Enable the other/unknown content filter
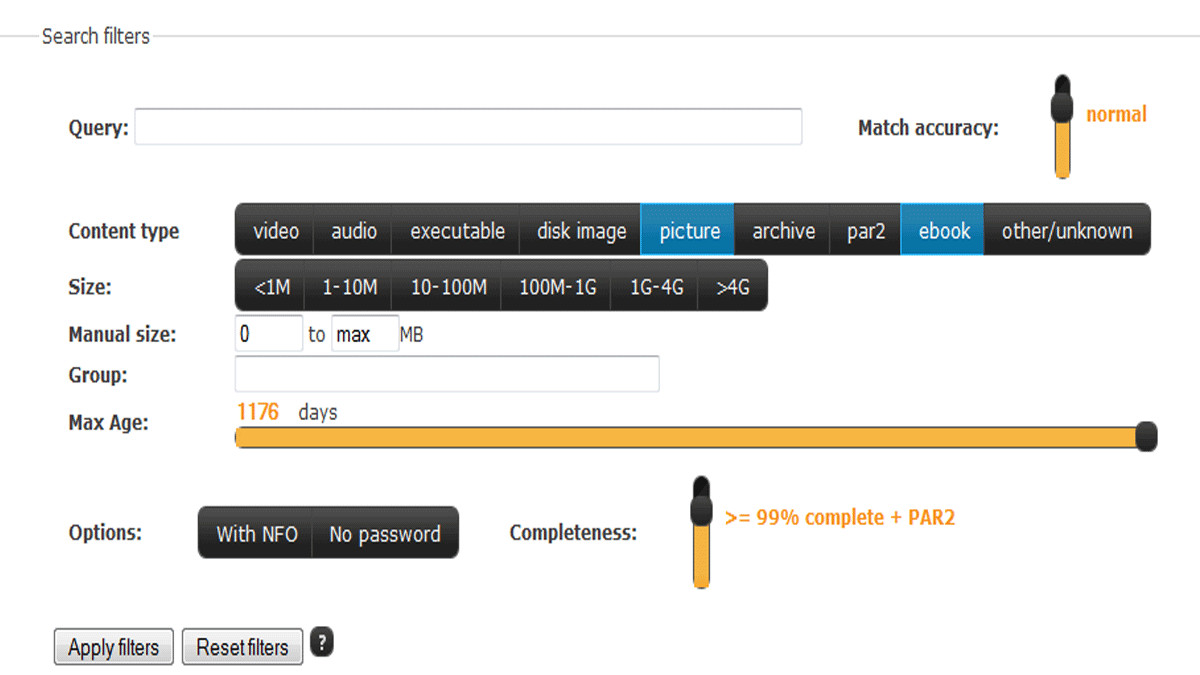 tap(1067, 231)
